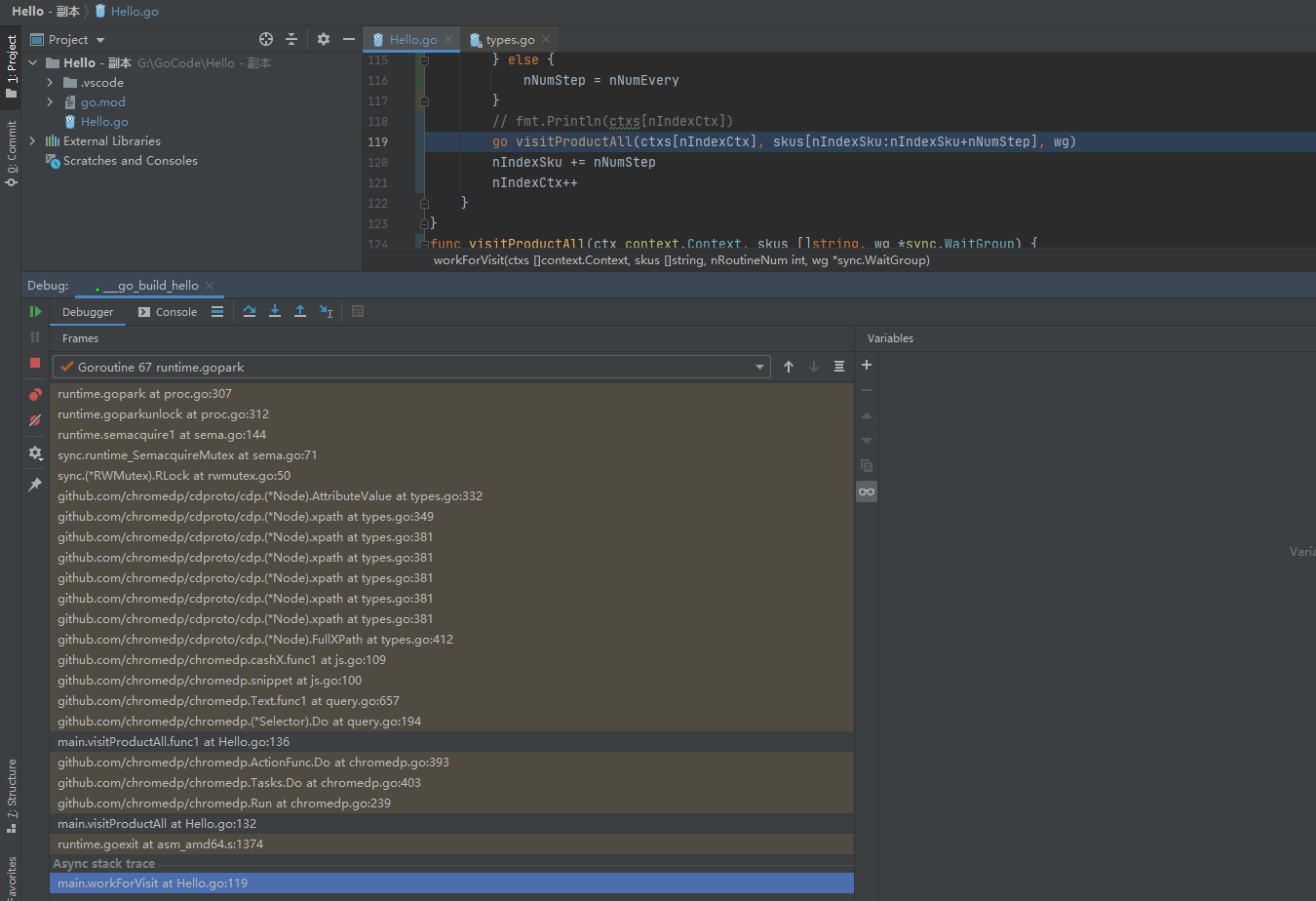Click Step Out in debugger toolbar

300,311
